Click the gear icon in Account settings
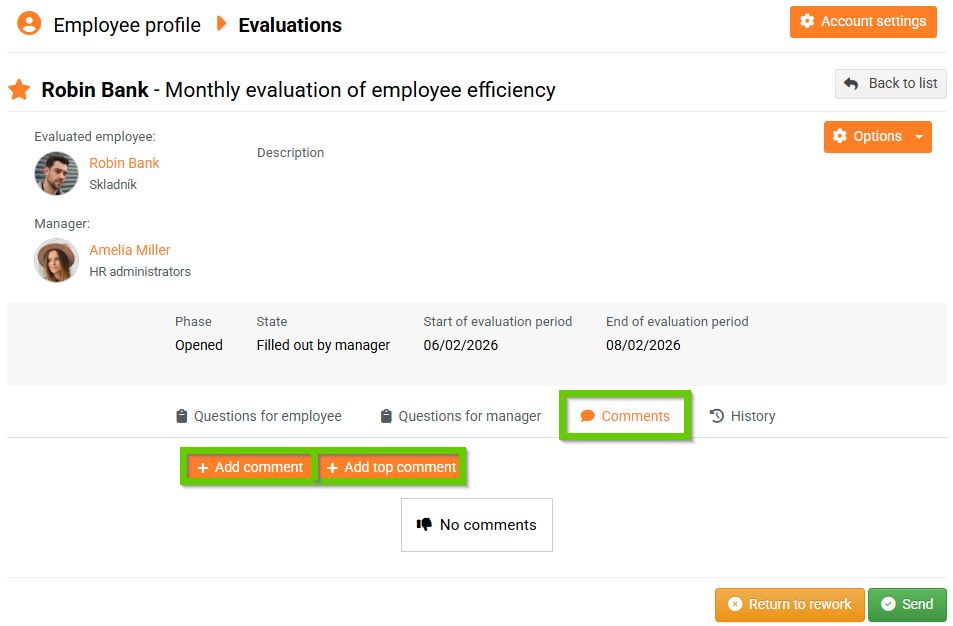The width and height of the screenshot is (953, 626). (808, 22)
